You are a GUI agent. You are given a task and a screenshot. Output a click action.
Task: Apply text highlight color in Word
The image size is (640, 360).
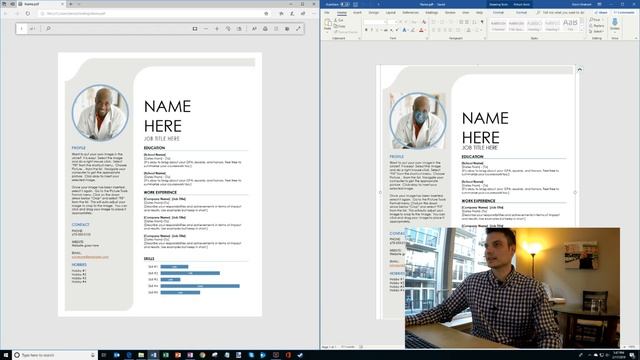coord(413,30)
